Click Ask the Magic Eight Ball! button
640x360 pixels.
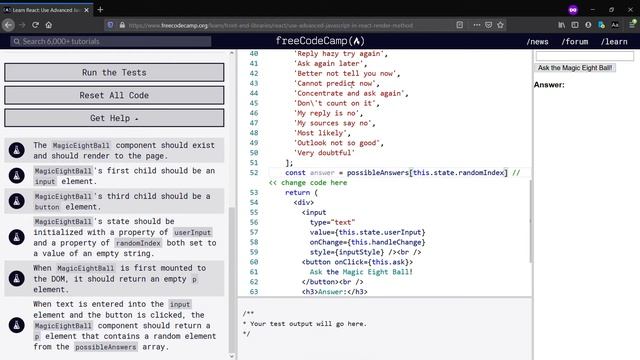(x=575, y=68)
